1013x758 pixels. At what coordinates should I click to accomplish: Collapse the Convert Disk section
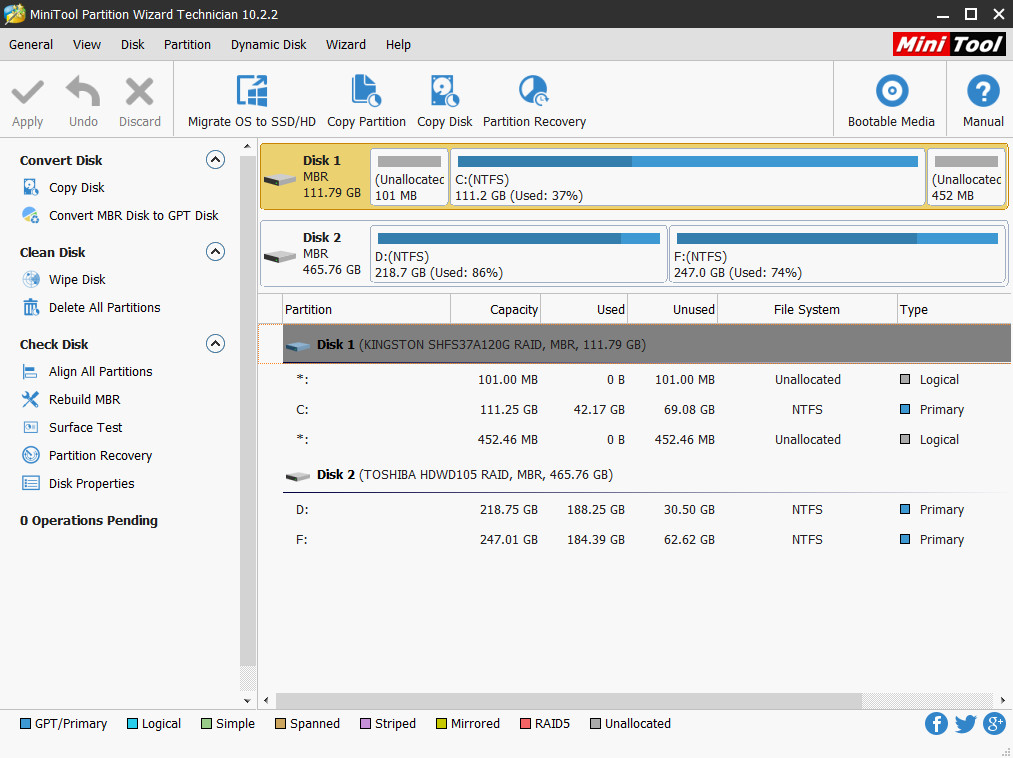[x=215, y=160]
